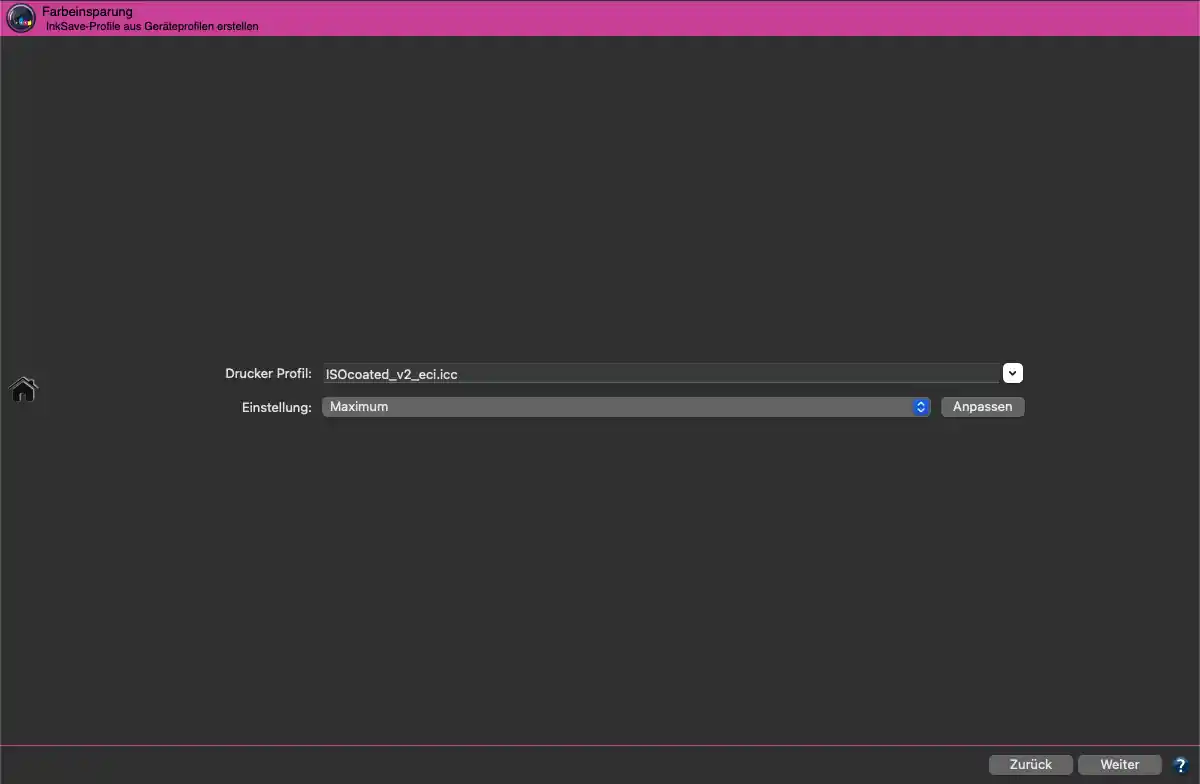Open the Einstellung dropdown showing Maximum
Image resolution: width=1200 pixels, height=784 pixels.
tap(626, 407)
